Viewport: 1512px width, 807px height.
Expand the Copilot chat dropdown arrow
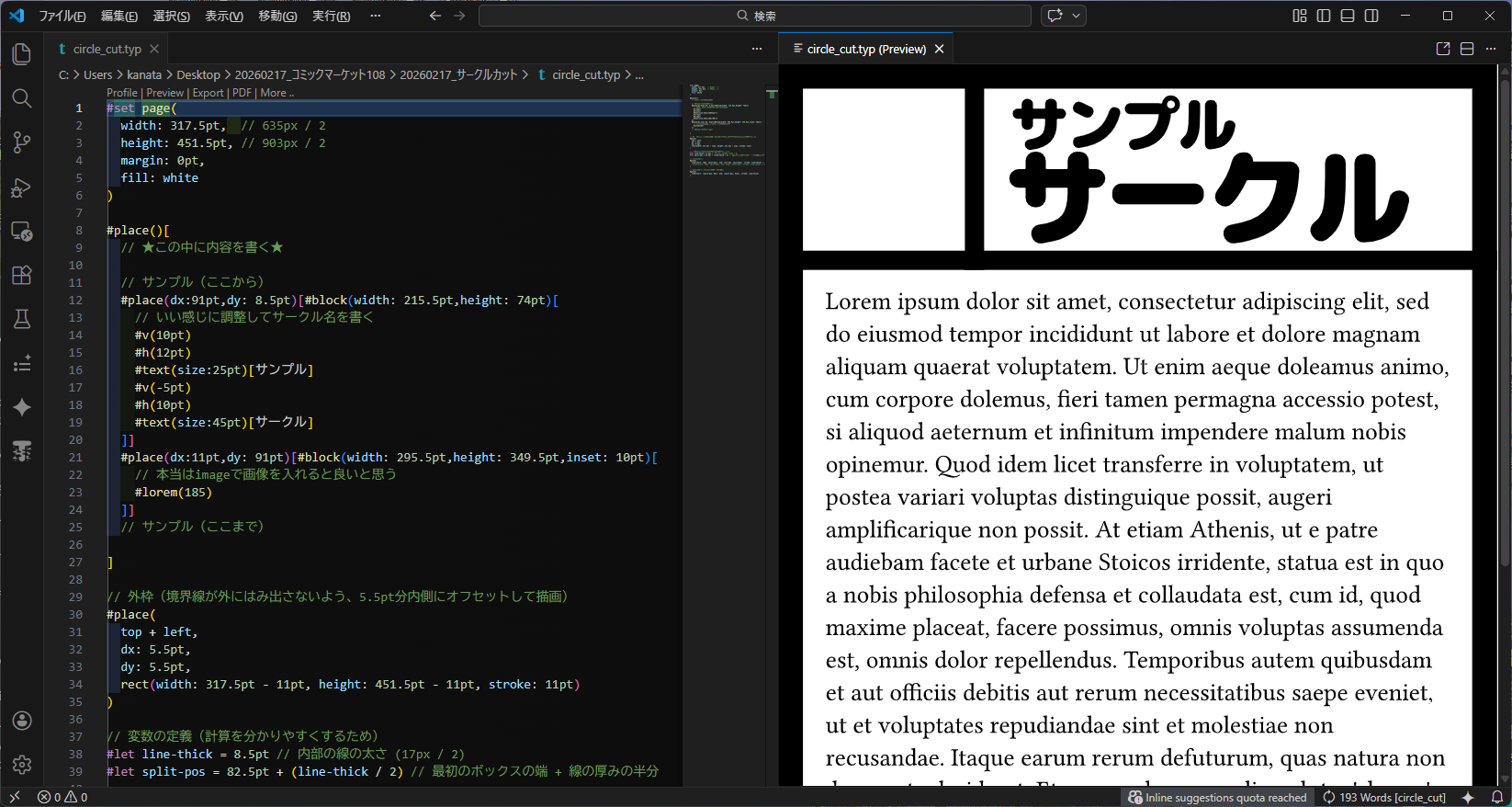[x=1076, y=16]
